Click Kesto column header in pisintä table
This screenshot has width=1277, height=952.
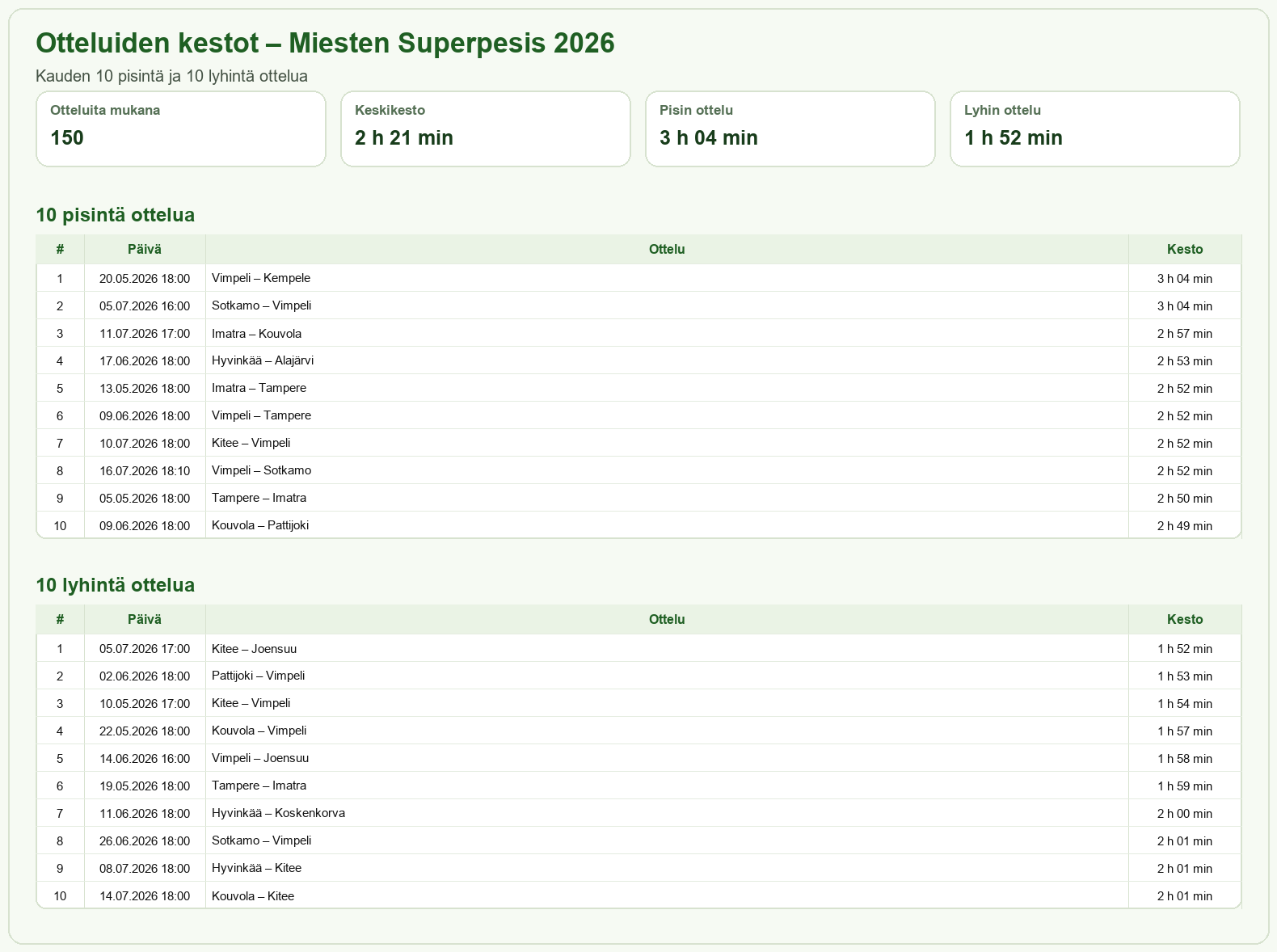point(1185,249)
